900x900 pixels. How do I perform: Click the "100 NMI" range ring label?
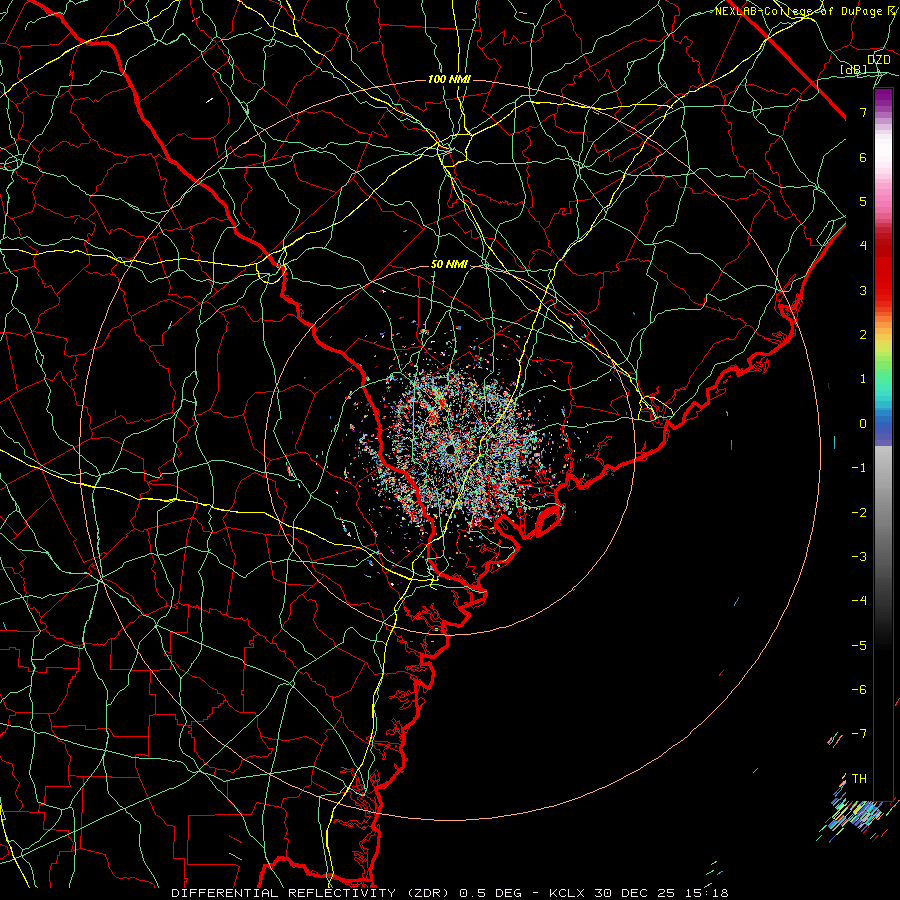tap(449, 79)
